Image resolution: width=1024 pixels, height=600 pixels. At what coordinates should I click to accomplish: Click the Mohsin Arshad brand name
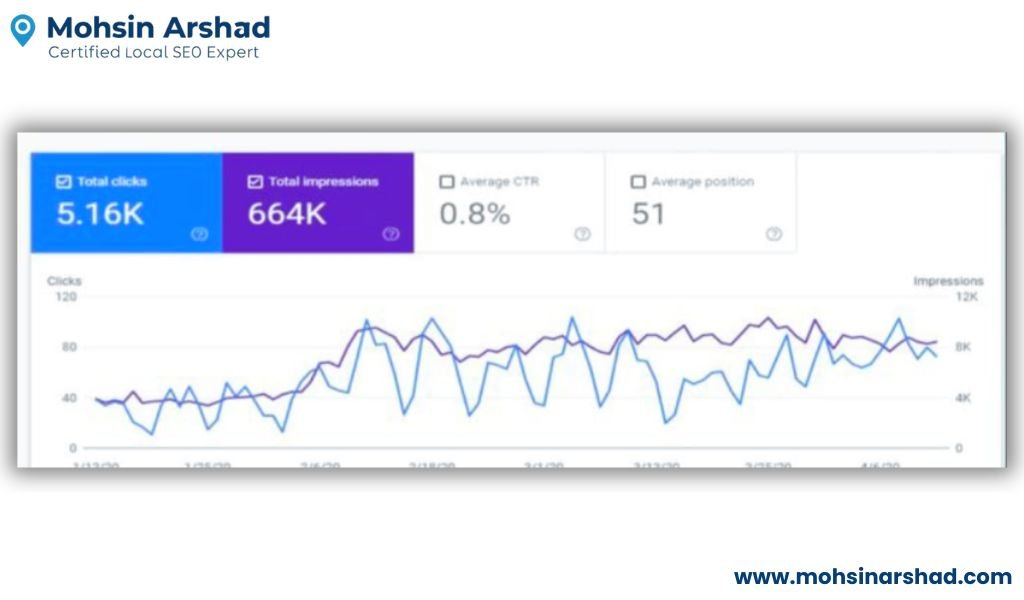(158, 27)
